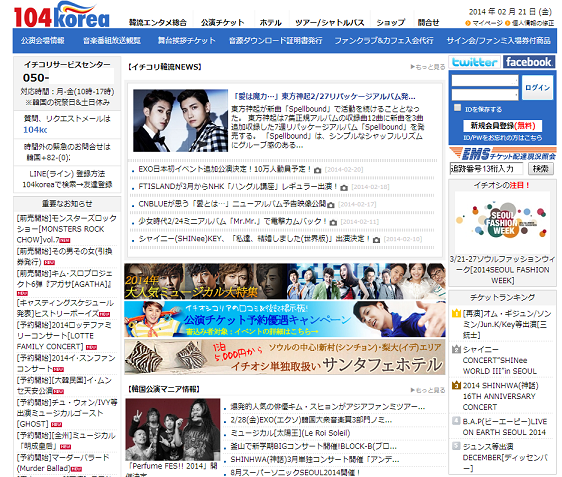Open ロッテファミリーコンサート notice link
Image resolution: width=562 pixels, height=477 pixels.
click(x=65, y=336)
